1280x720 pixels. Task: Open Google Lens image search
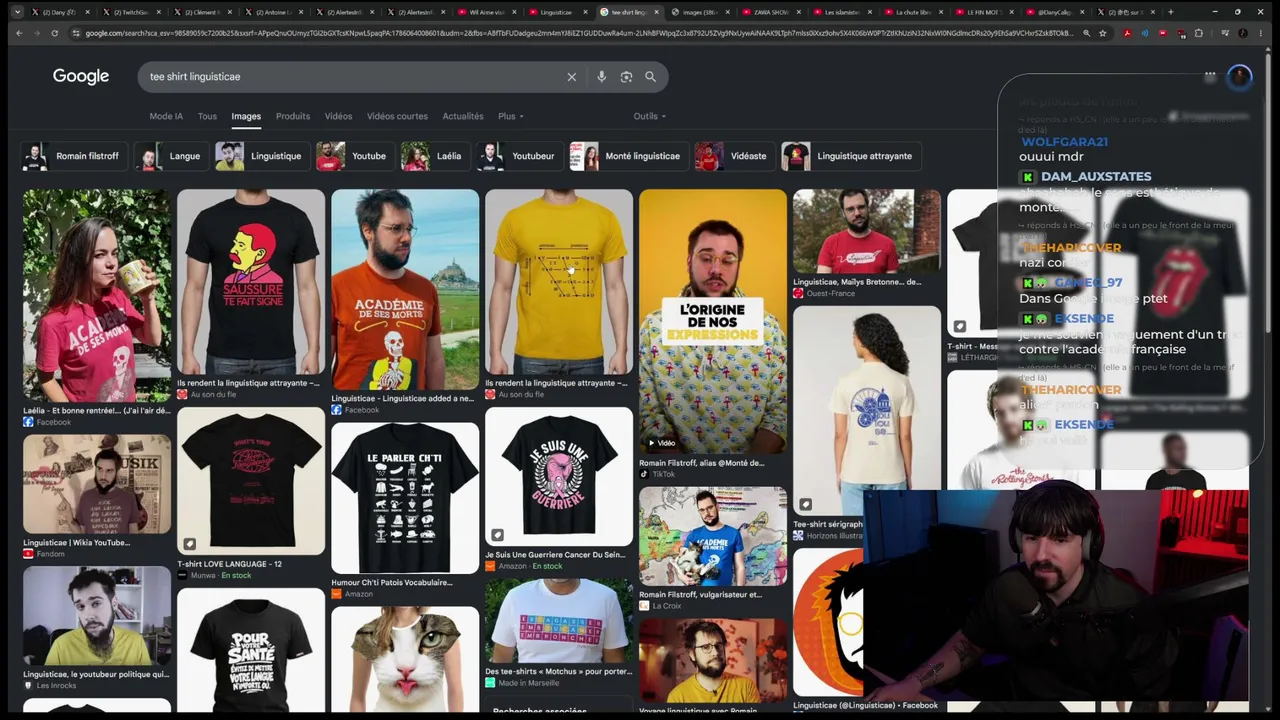626,77
